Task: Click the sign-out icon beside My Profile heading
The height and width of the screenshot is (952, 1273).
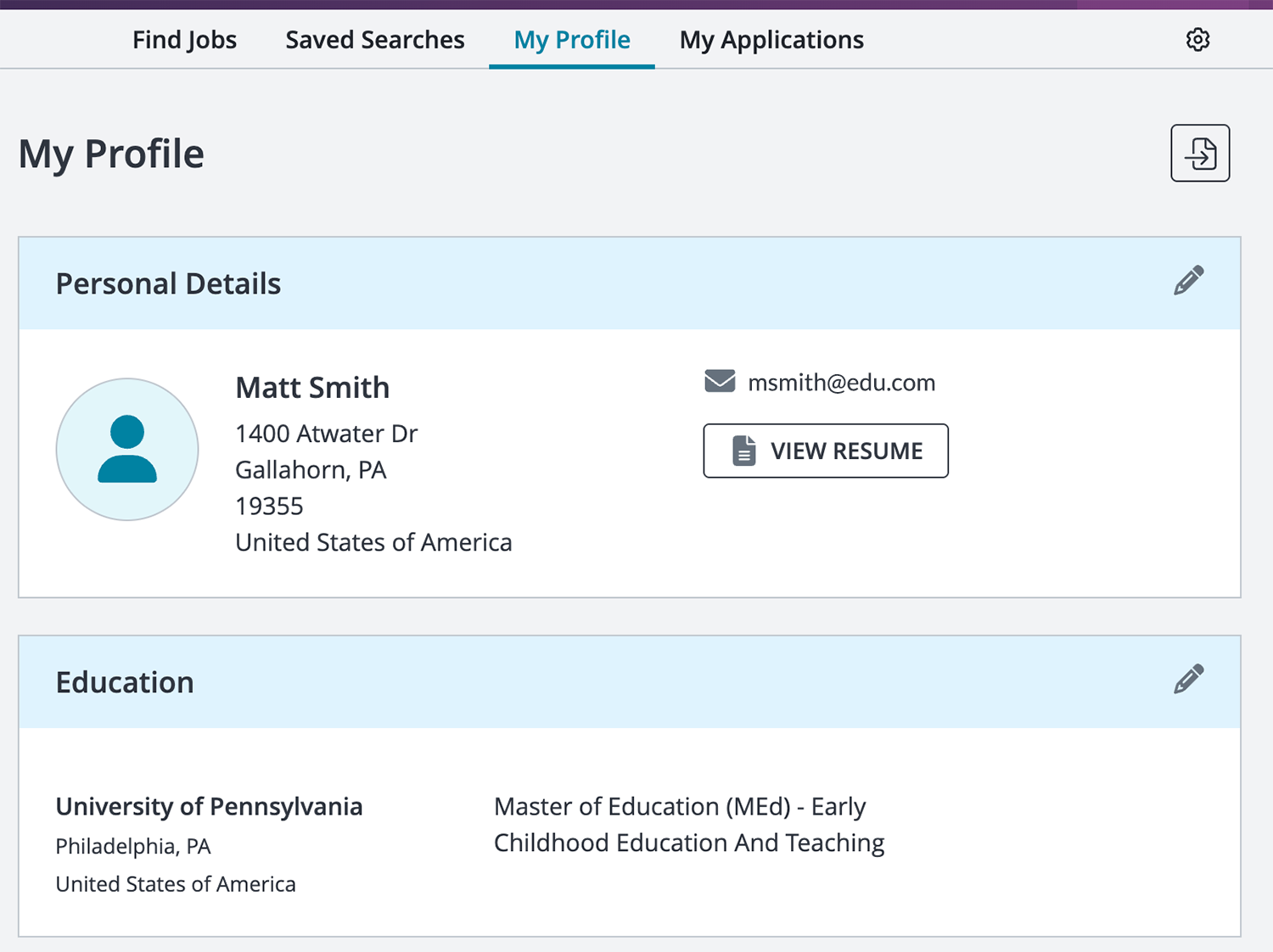Action: pos(1200,154)
